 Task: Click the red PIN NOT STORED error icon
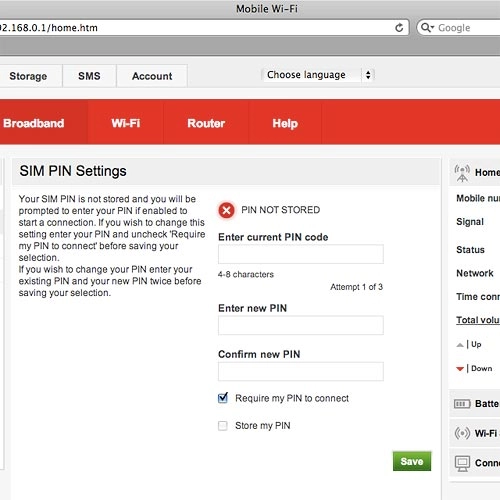coord(226,210)
